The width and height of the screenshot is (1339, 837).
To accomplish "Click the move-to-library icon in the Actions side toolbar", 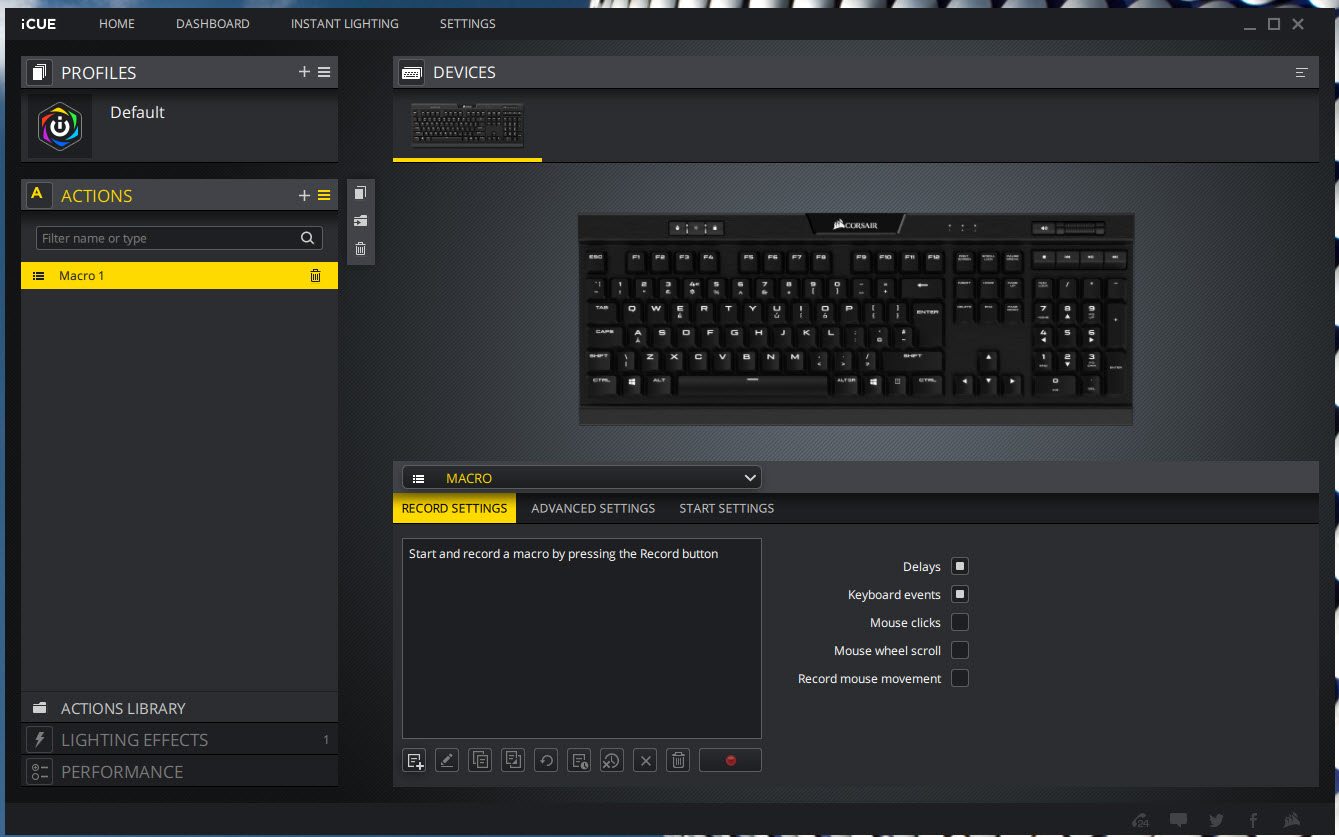I will coord(360,220).
